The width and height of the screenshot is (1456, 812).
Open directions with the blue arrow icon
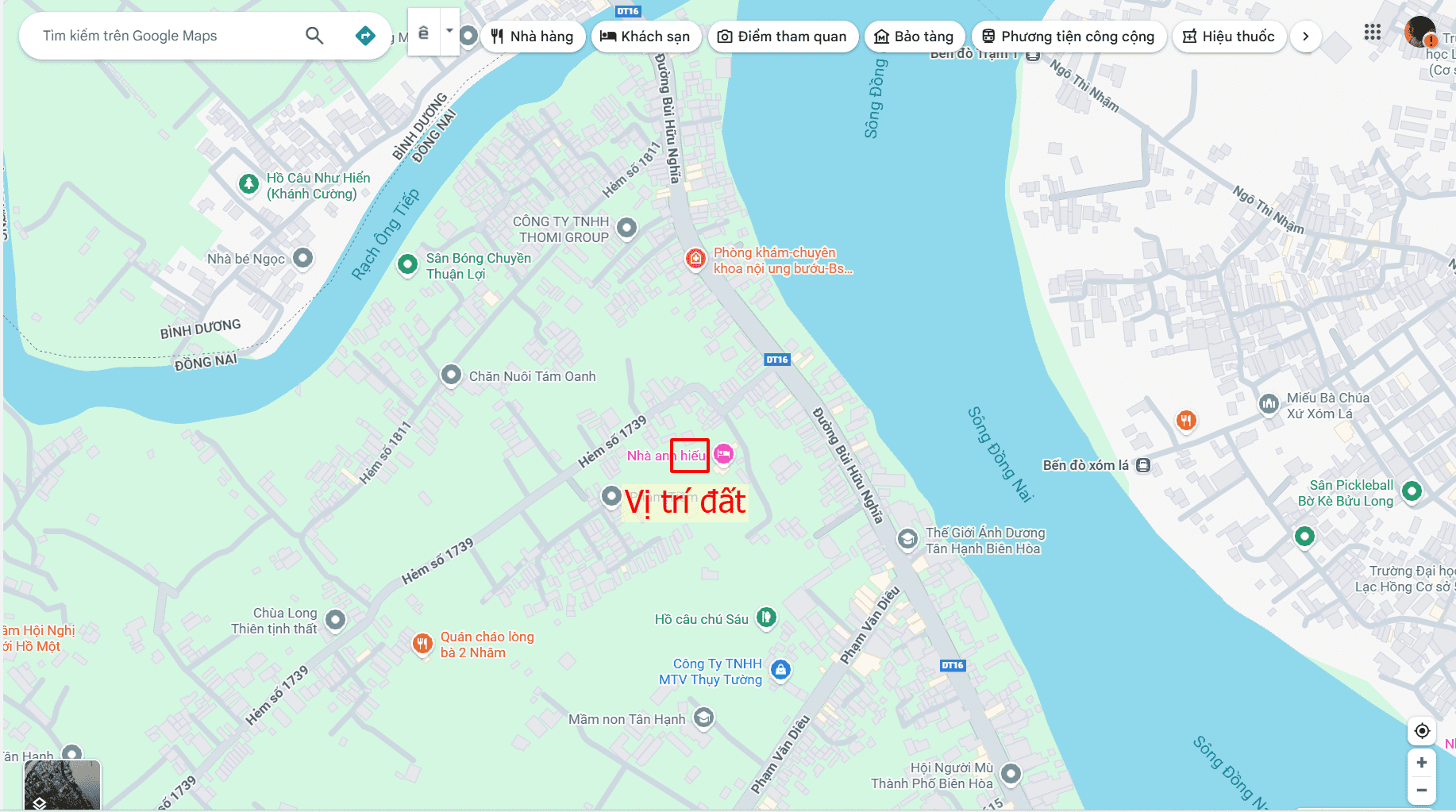365,36
